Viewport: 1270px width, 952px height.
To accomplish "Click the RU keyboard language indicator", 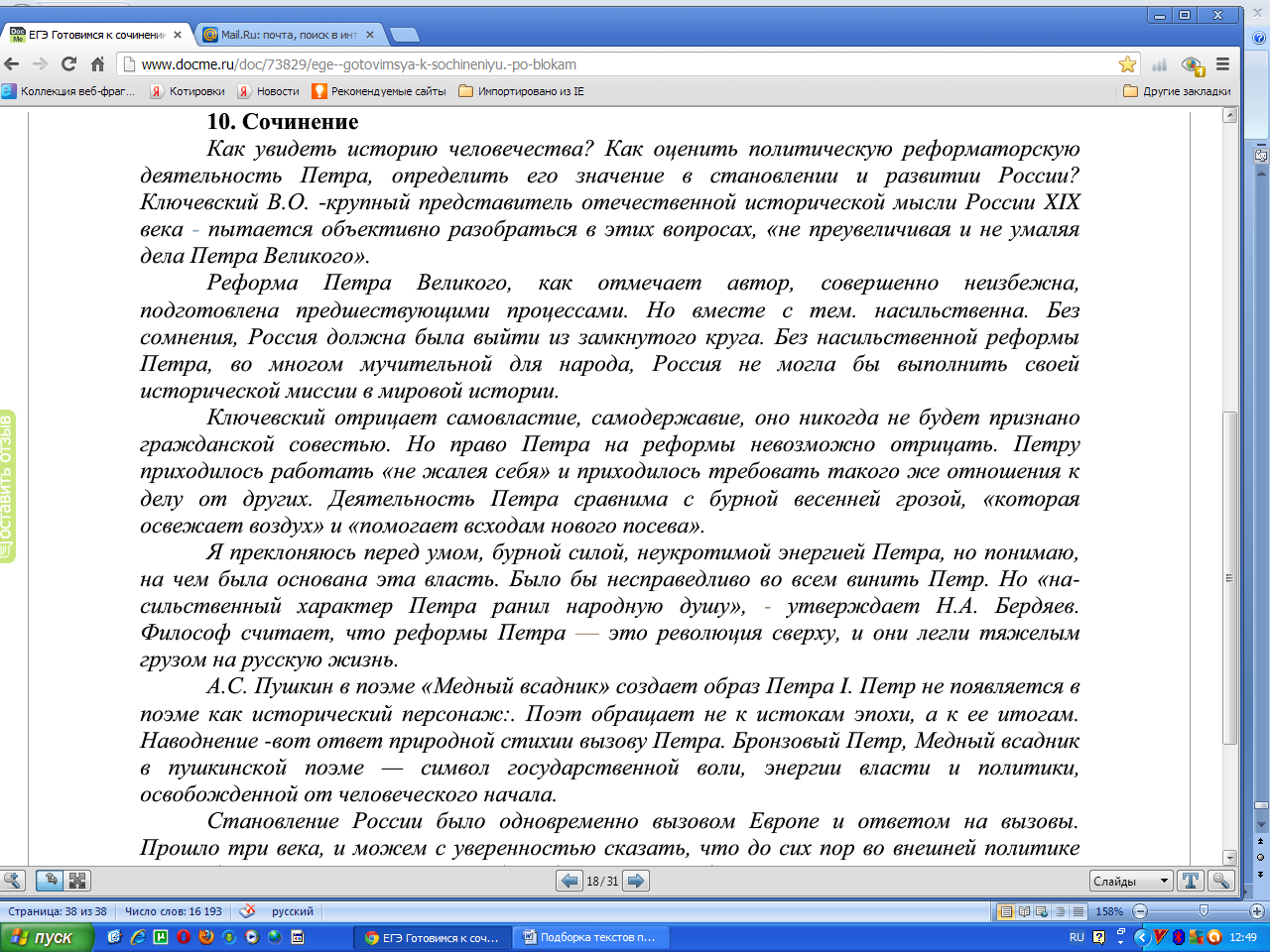I will pos(1077,937).
